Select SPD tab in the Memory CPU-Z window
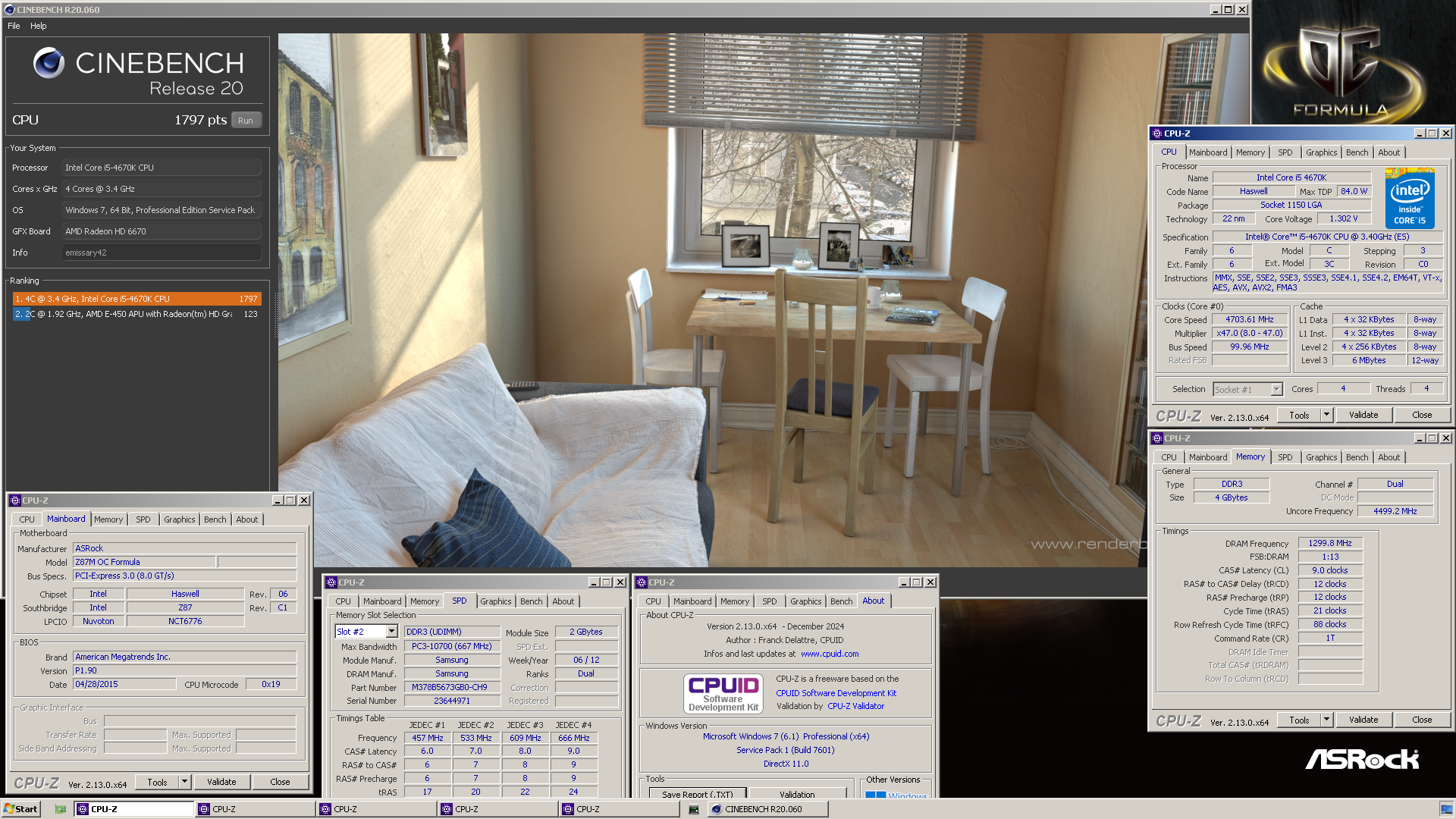This screenshot has height=819, width=1456. (x=1285, y=457)
